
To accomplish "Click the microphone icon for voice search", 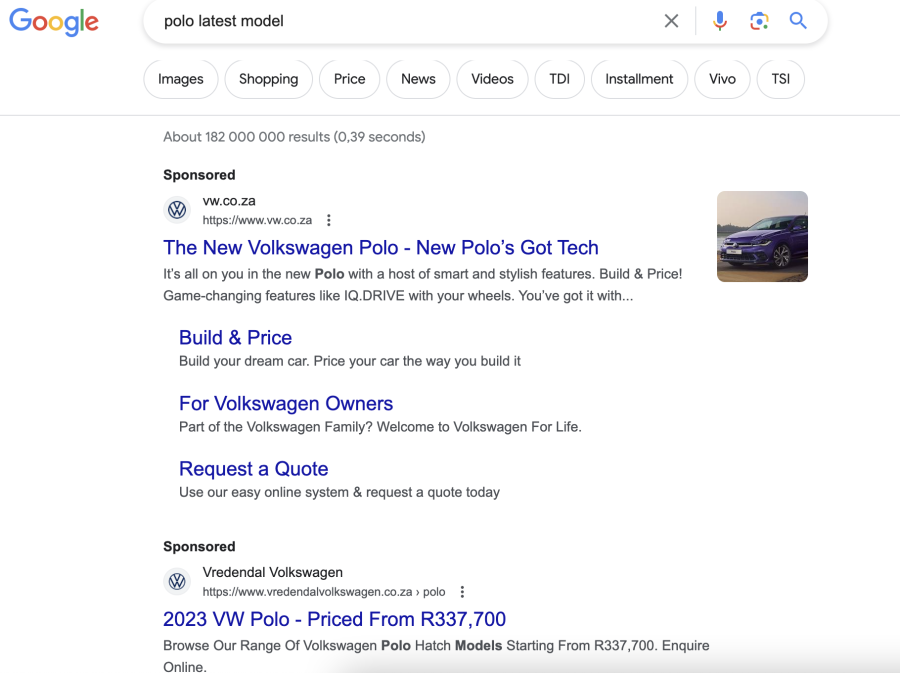I will coord(719,20).
